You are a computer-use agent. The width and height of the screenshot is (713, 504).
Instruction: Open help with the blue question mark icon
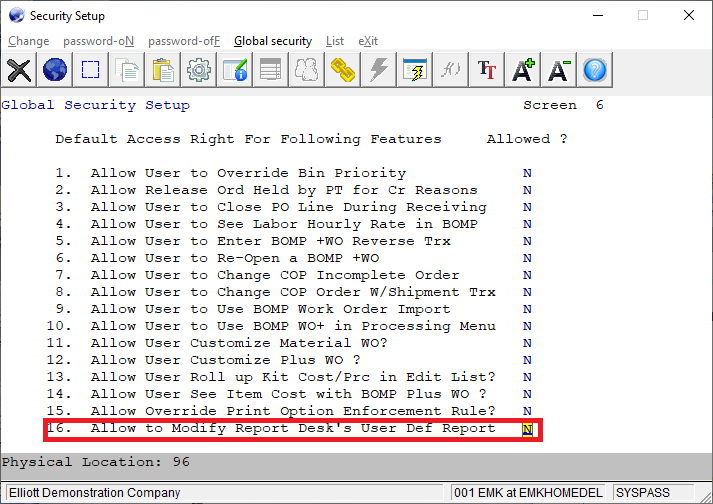tap(595, 70)
